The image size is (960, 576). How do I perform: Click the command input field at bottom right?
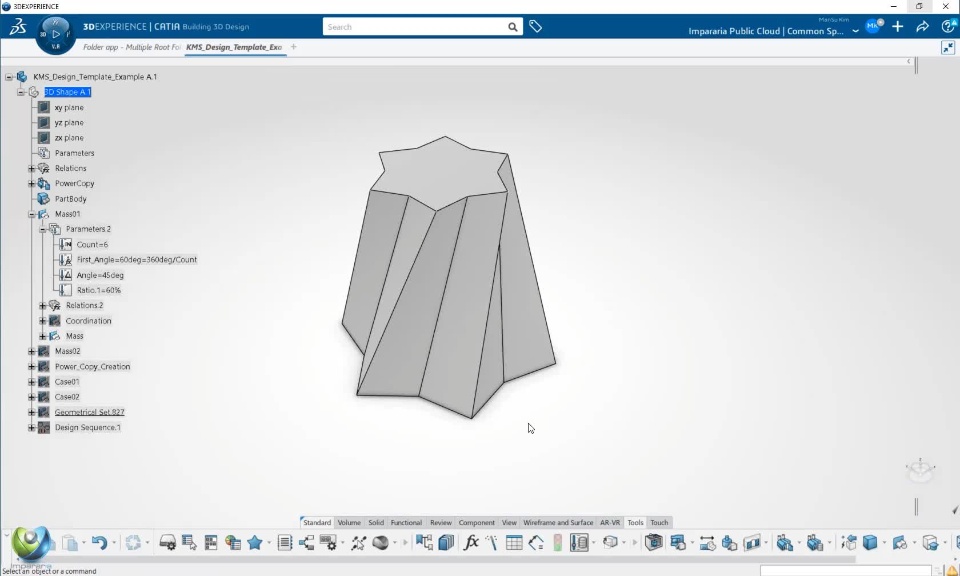pos(846,570)
